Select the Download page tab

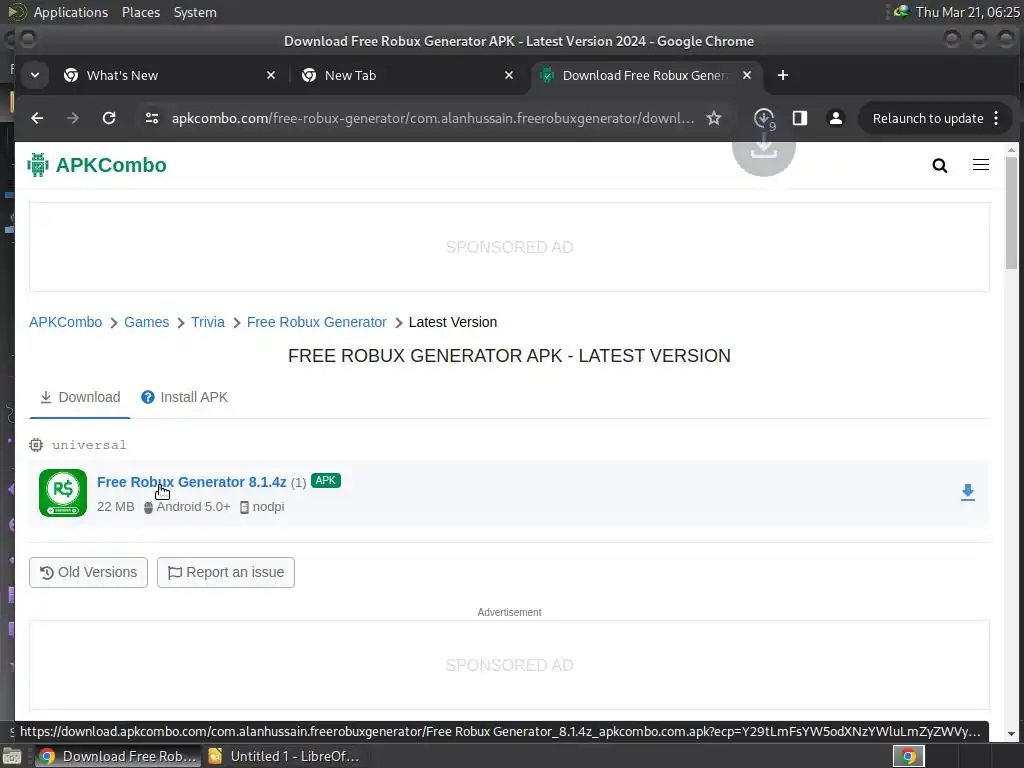80,397
